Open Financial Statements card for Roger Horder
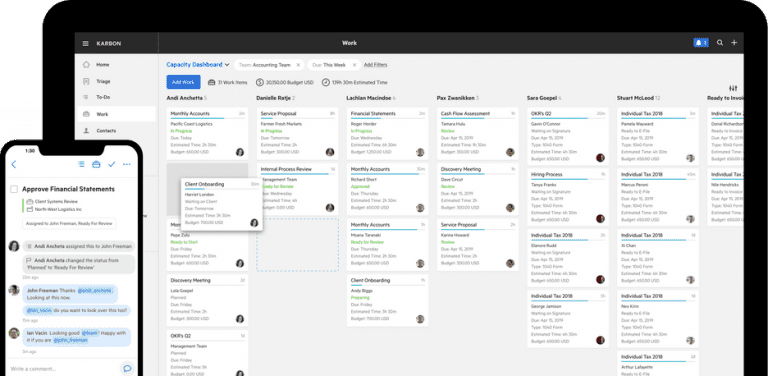Viewport: 768px width, 376px height. 387,134
